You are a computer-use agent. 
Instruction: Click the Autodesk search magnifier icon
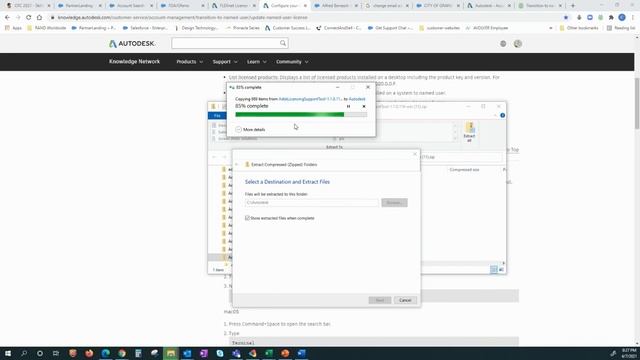(x=283, y=43)
